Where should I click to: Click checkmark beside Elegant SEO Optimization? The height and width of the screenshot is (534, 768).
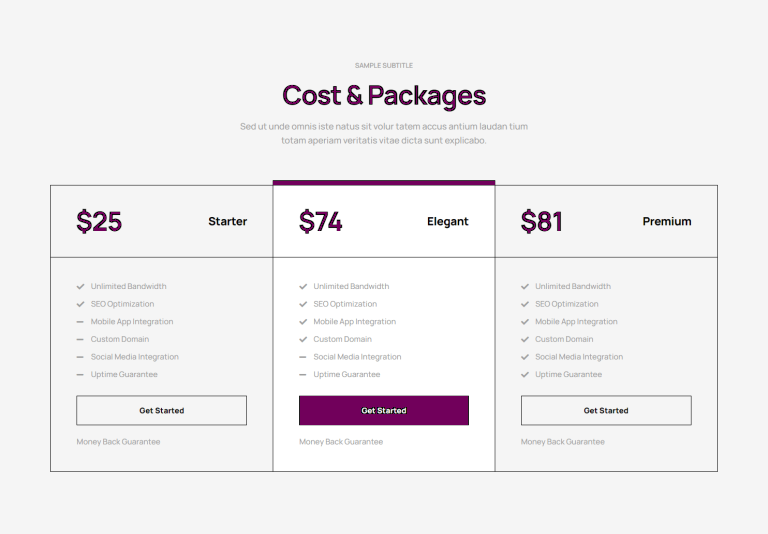(303, 304)
